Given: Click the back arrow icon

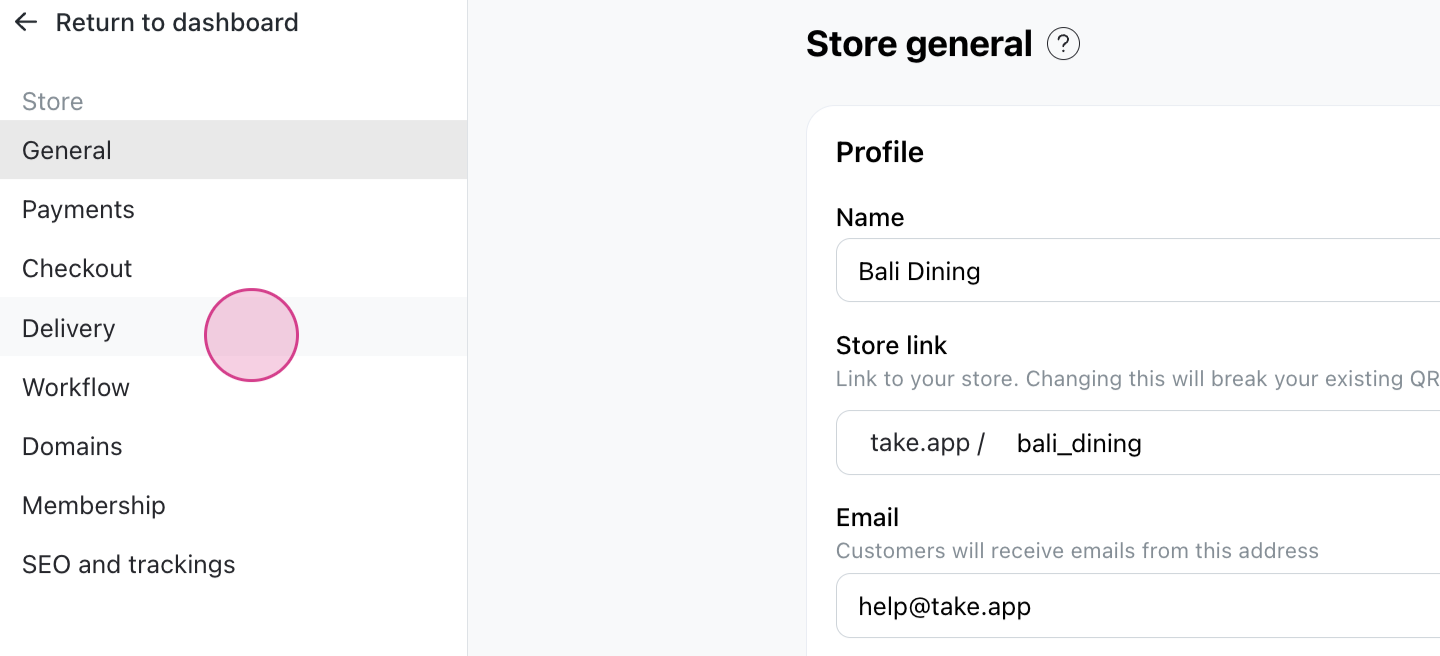Looking at the screenshot, I should [x=26, y=22].
